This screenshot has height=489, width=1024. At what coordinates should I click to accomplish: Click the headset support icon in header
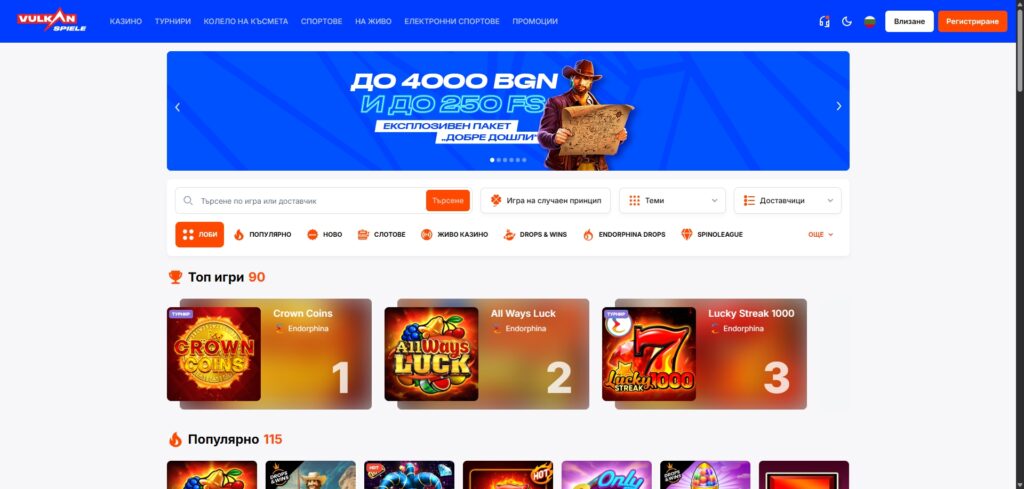(x=824, y=22)
